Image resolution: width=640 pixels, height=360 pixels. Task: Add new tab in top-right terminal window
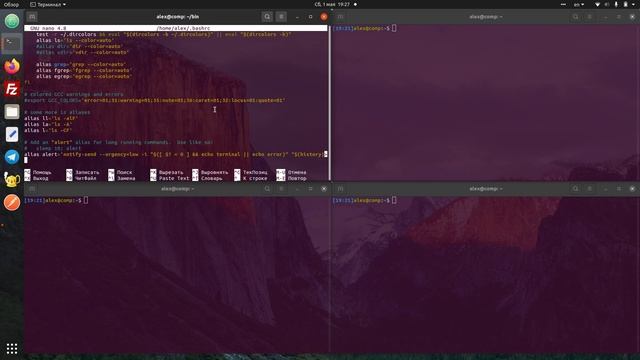click(340, 17)
